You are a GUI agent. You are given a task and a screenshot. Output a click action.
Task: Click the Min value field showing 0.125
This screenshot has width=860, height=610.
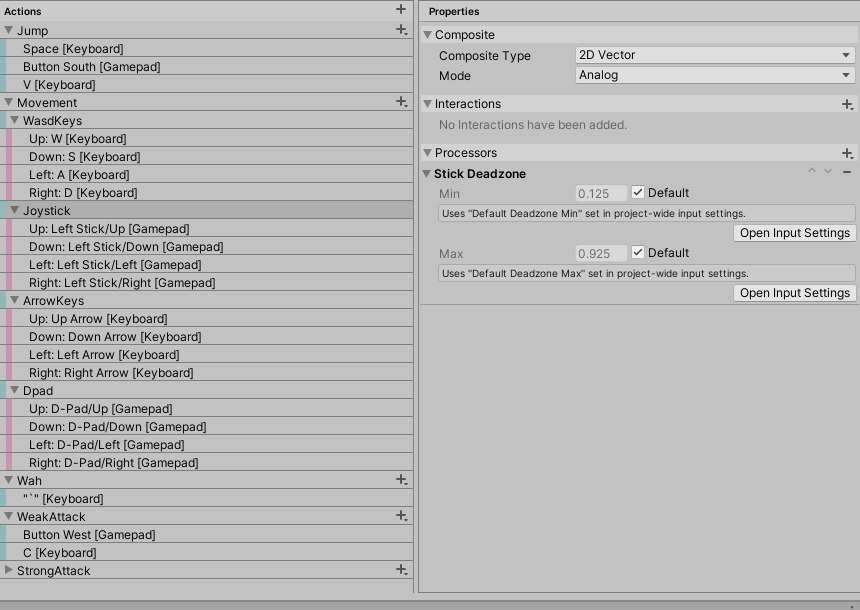[601, 193]
